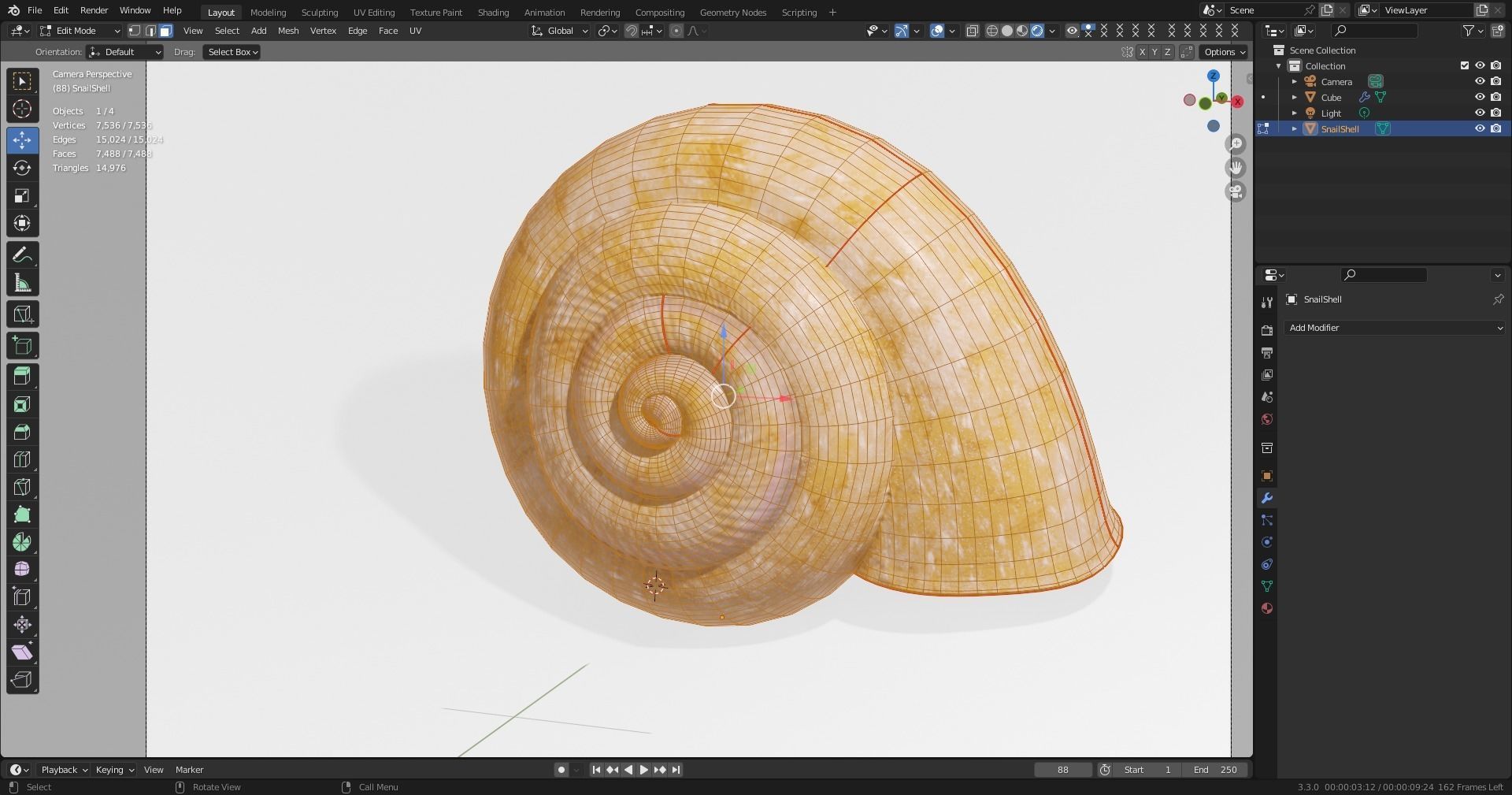Image resolution: width=1512 pixels, height=795 pixels.
Task: Select the Measure tool
Action: 22,283
